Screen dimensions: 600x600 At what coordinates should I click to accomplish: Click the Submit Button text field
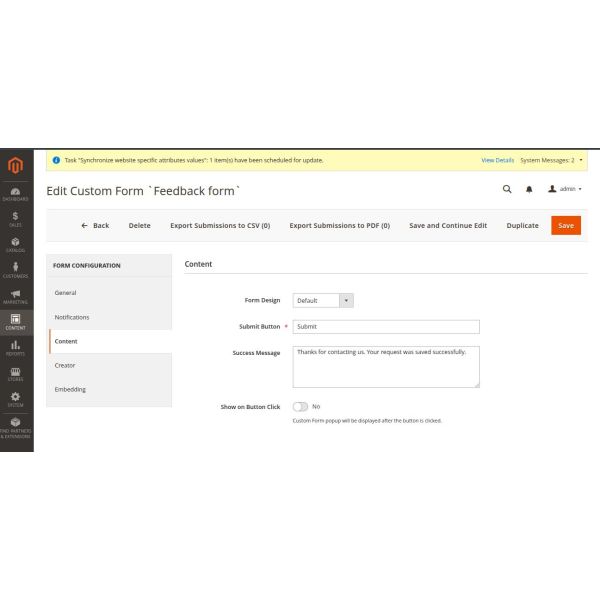click(x=386, y=326)
